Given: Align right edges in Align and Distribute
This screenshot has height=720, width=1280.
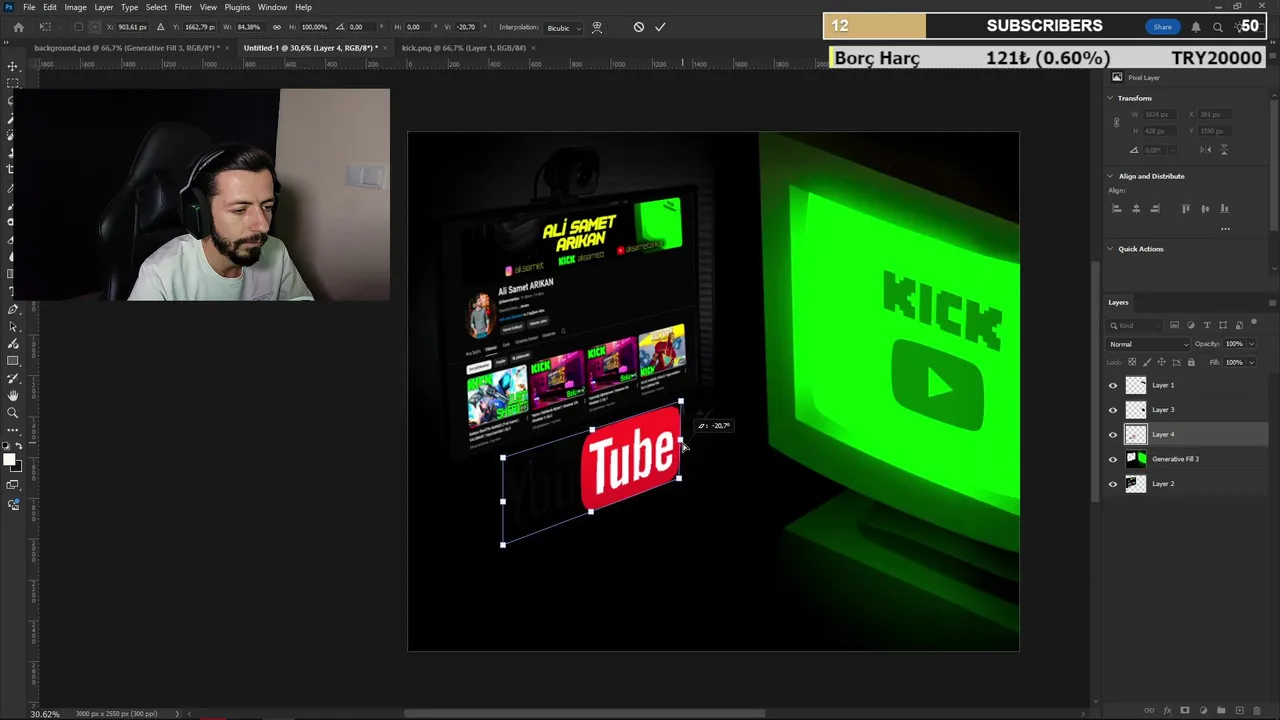Looking at the screenshot, I should point(1155,208).
